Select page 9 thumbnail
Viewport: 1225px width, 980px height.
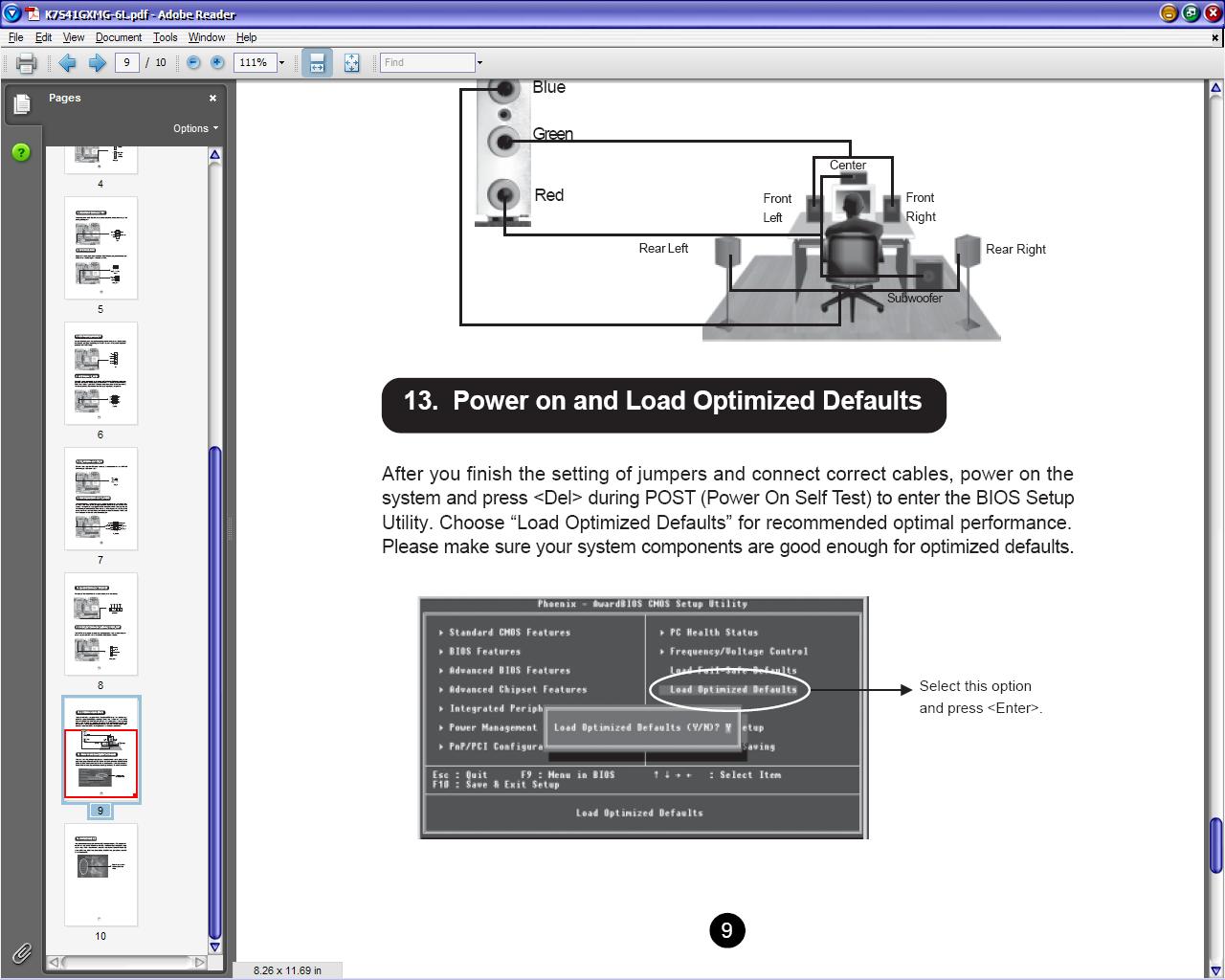pos(100,749)
